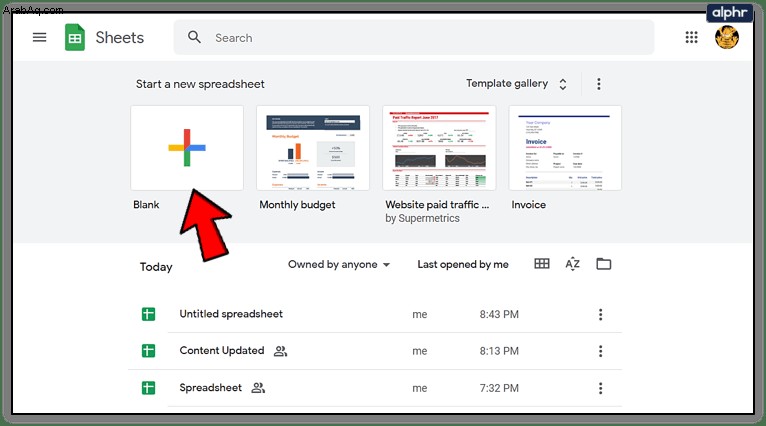Image resolution: width=766 pixels, height=426 pixels.
Task: Open more options for Content Updated
Action: [x=600, y=351]
